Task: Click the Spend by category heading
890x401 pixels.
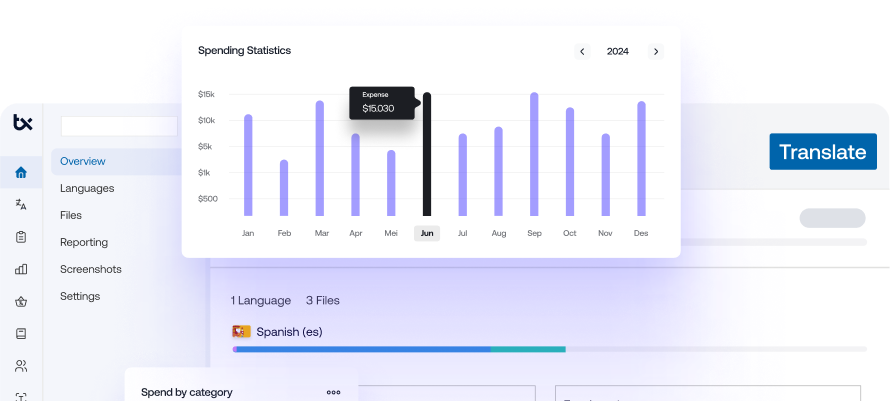Action: (x=187, y=392)
